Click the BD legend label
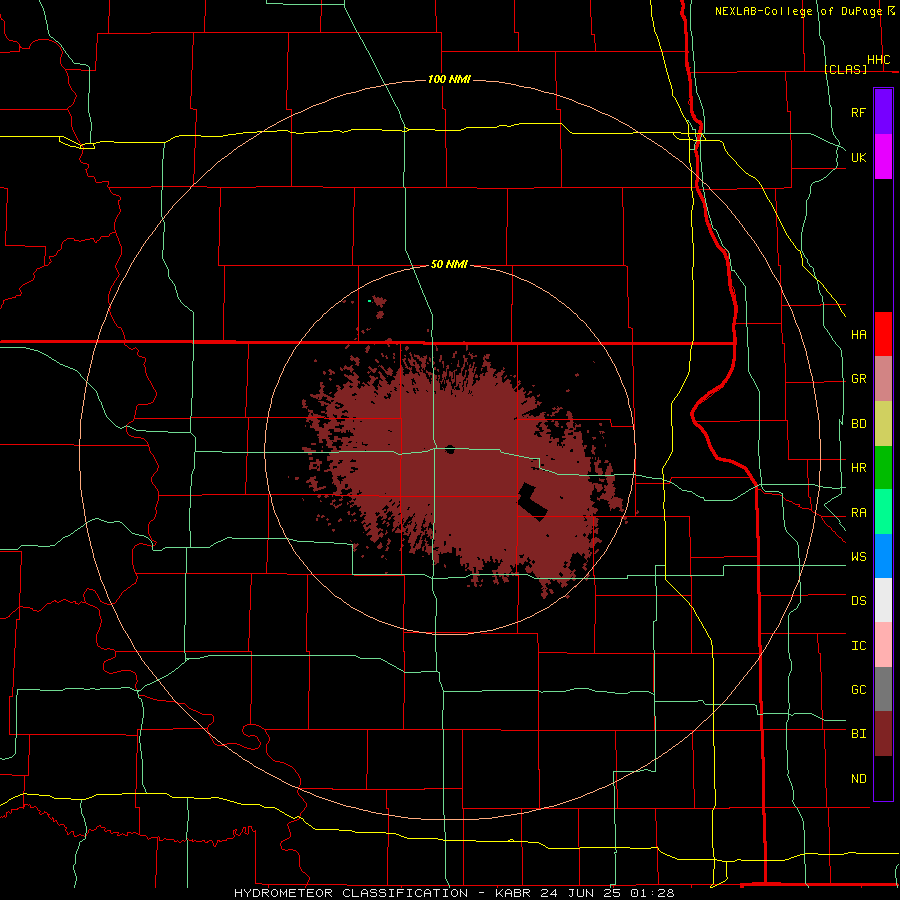This screenshot has width=900, height=900. click(x=858, y=424)
